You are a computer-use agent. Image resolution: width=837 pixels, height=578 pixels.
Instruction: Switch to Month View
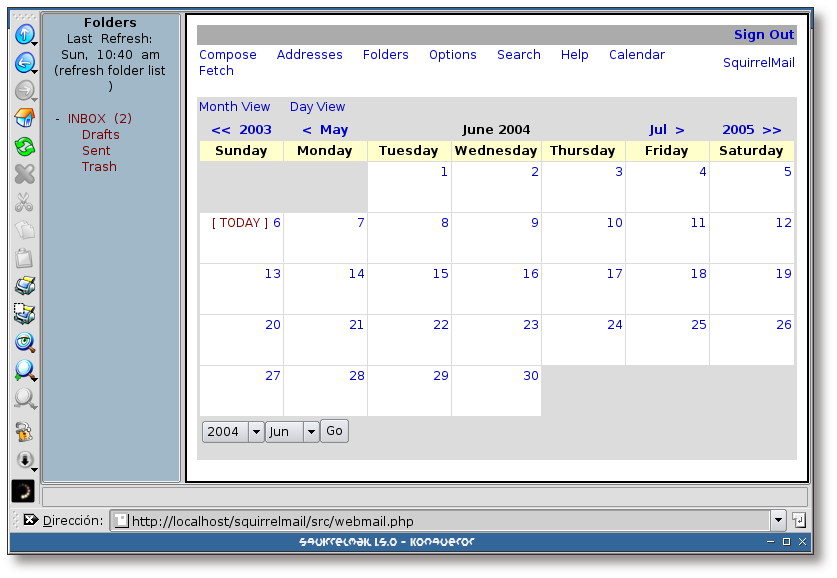[x=234, y=106]
